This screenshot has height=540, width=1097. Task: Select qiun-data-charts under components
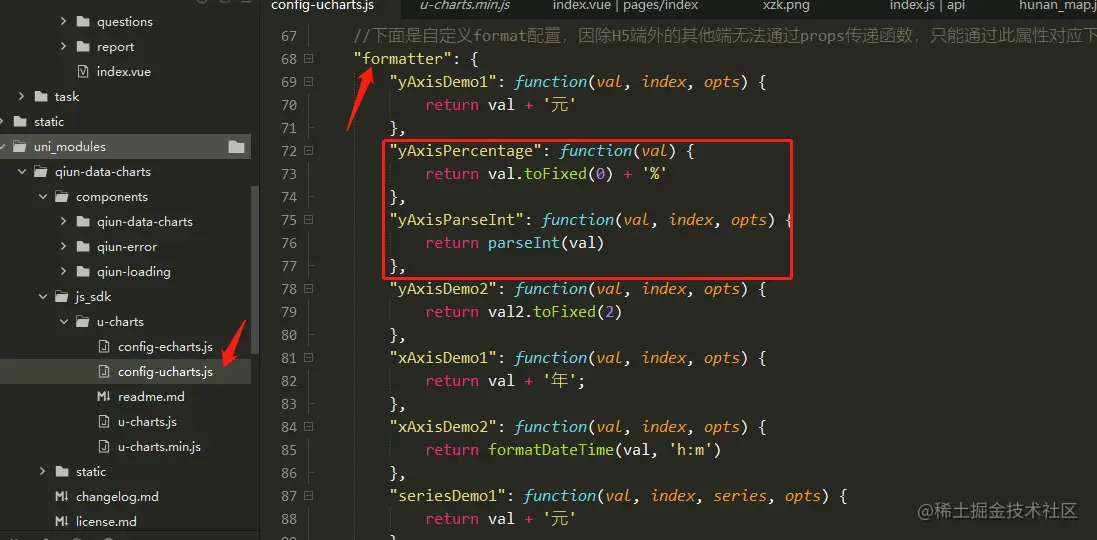[x=145, y=222]
